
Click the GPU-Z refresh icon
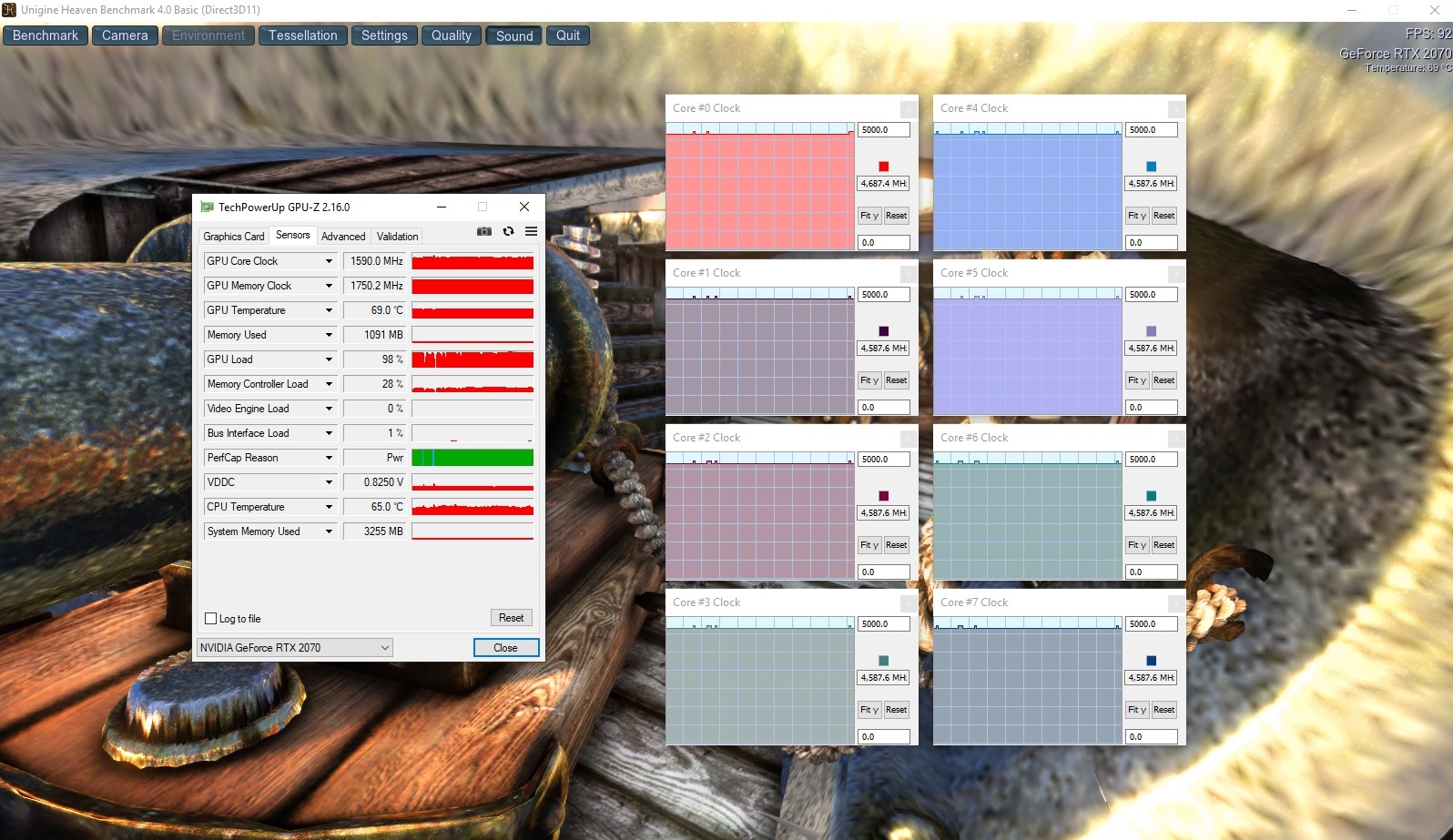(x=509, y=232)
